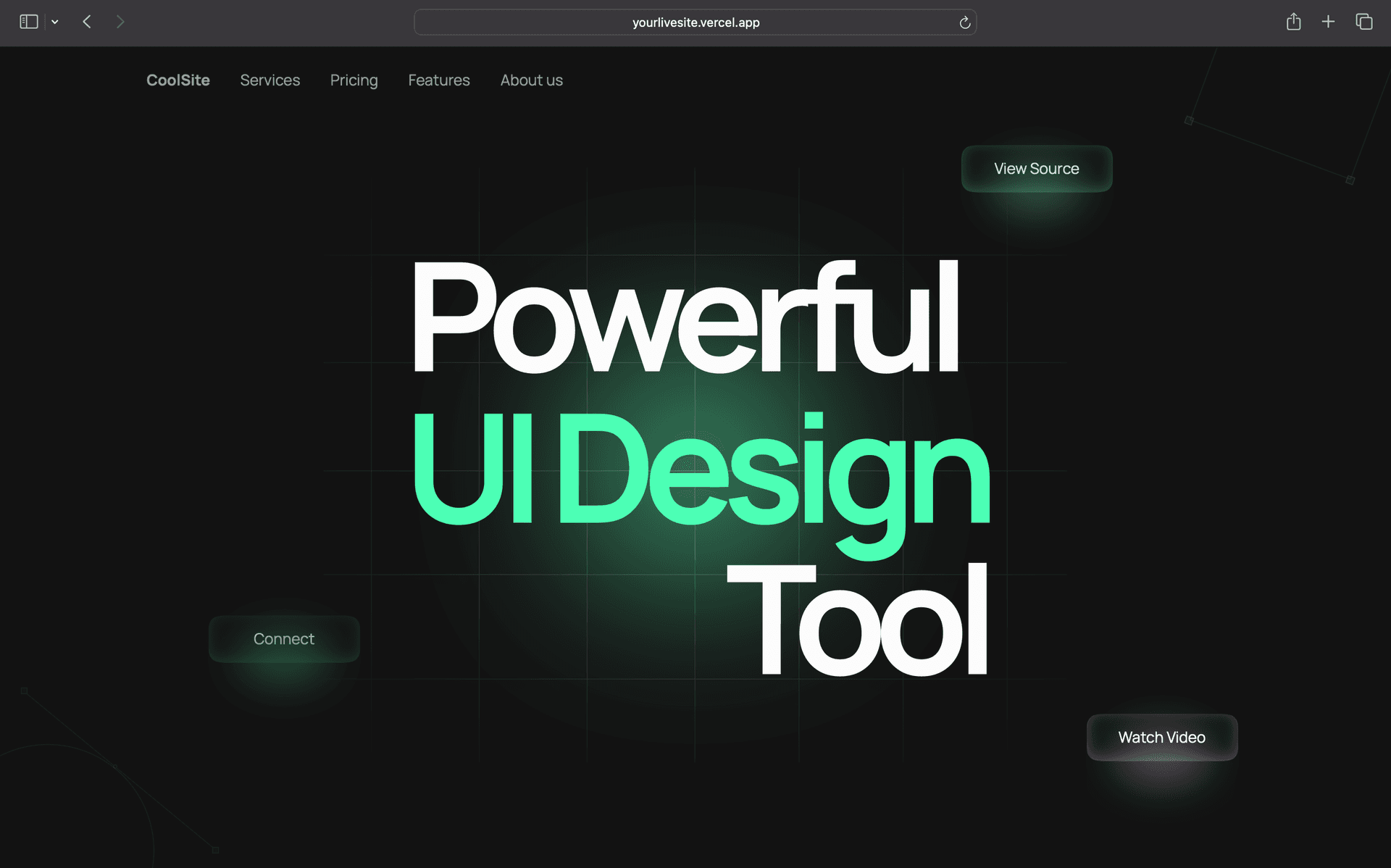Open the sidebar dropdown chevron
This screenshot has height=868, width=1391.
tap(55, 22)
